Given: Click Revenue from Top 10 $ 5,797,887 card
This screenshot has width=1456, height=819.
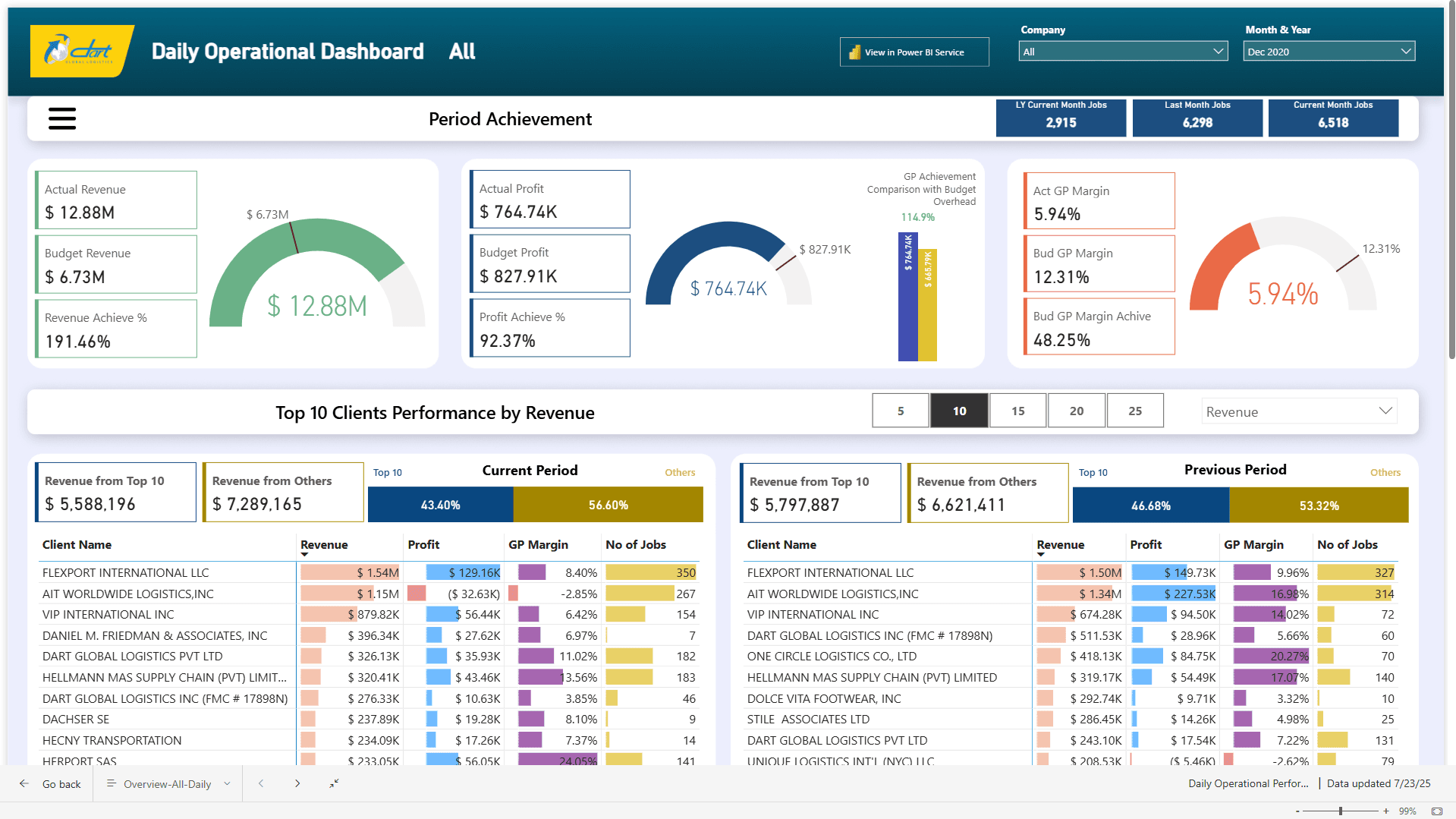Looking at the screenshot, I should 820,493.
